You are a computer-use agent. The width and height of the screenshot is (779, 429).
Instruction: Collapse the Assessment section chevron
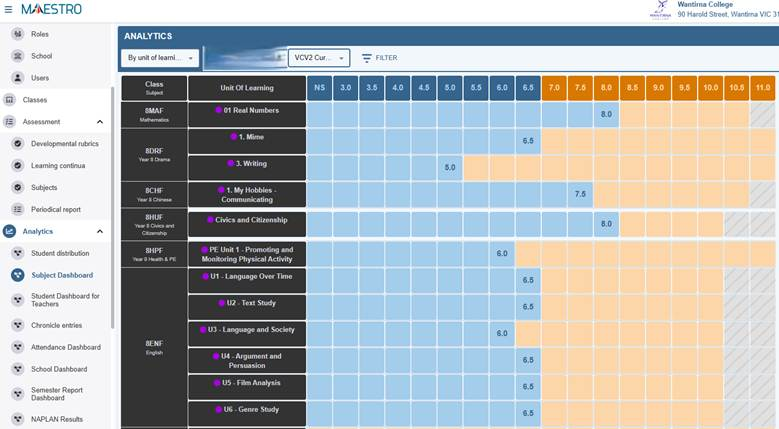point(100,122)
